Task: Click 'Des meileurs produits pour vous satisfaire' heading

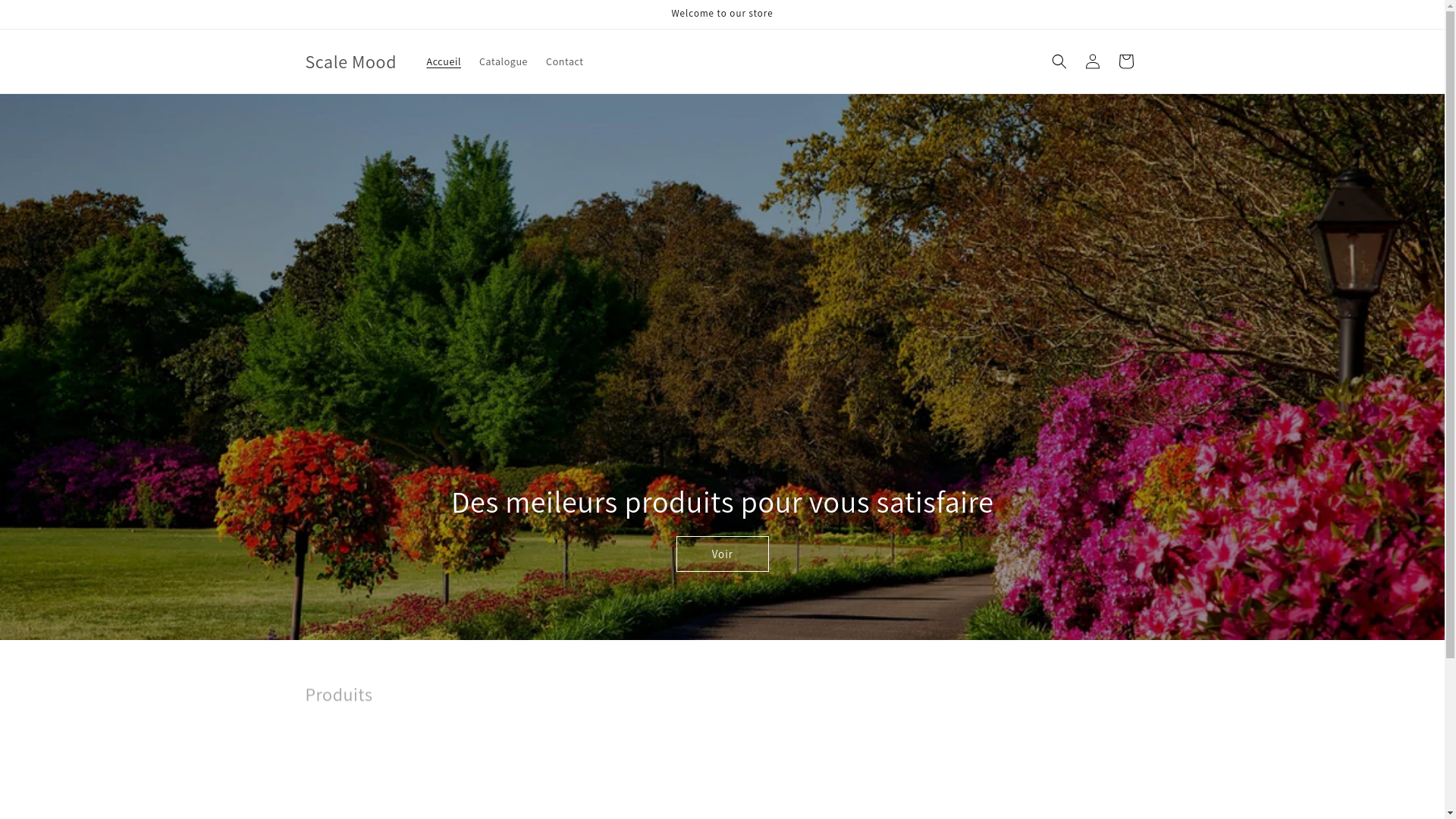Action: 722,502
